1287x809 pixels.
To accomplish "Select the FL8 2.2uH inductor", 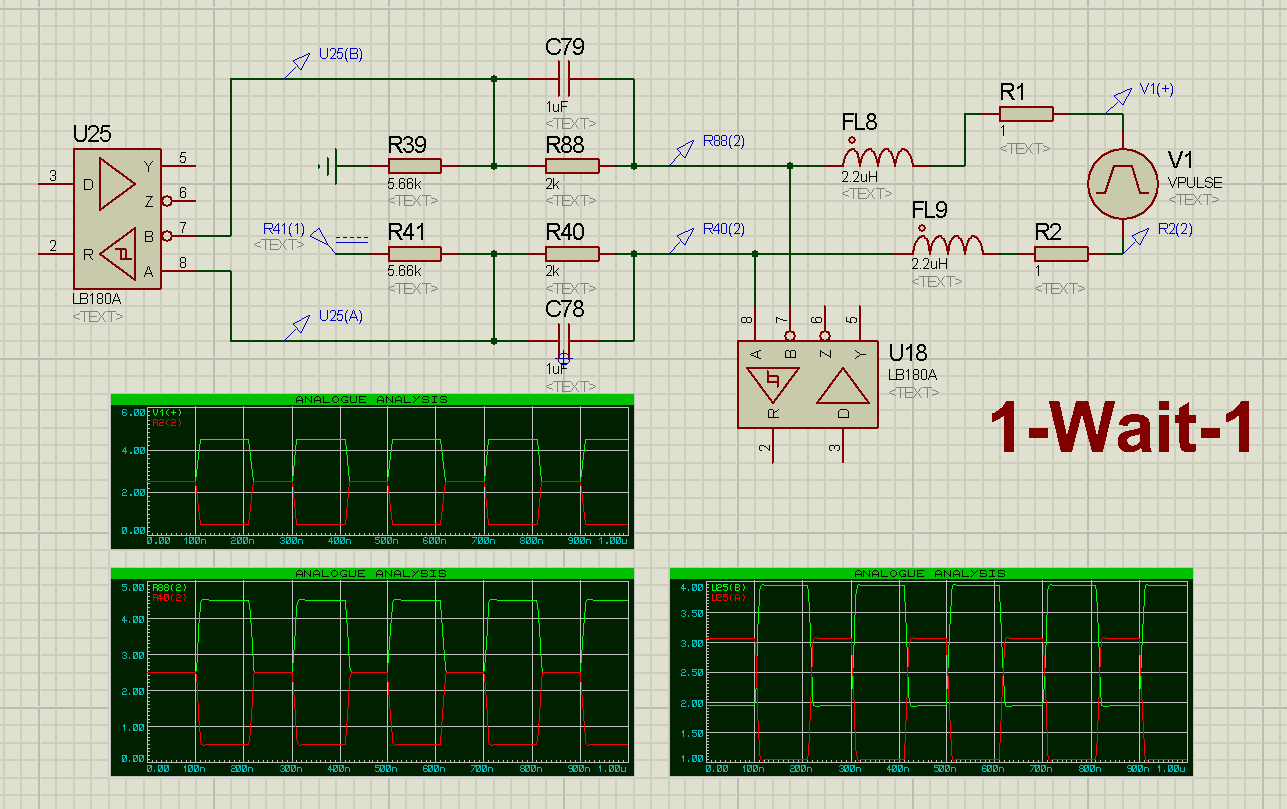I will coord(877,158).
